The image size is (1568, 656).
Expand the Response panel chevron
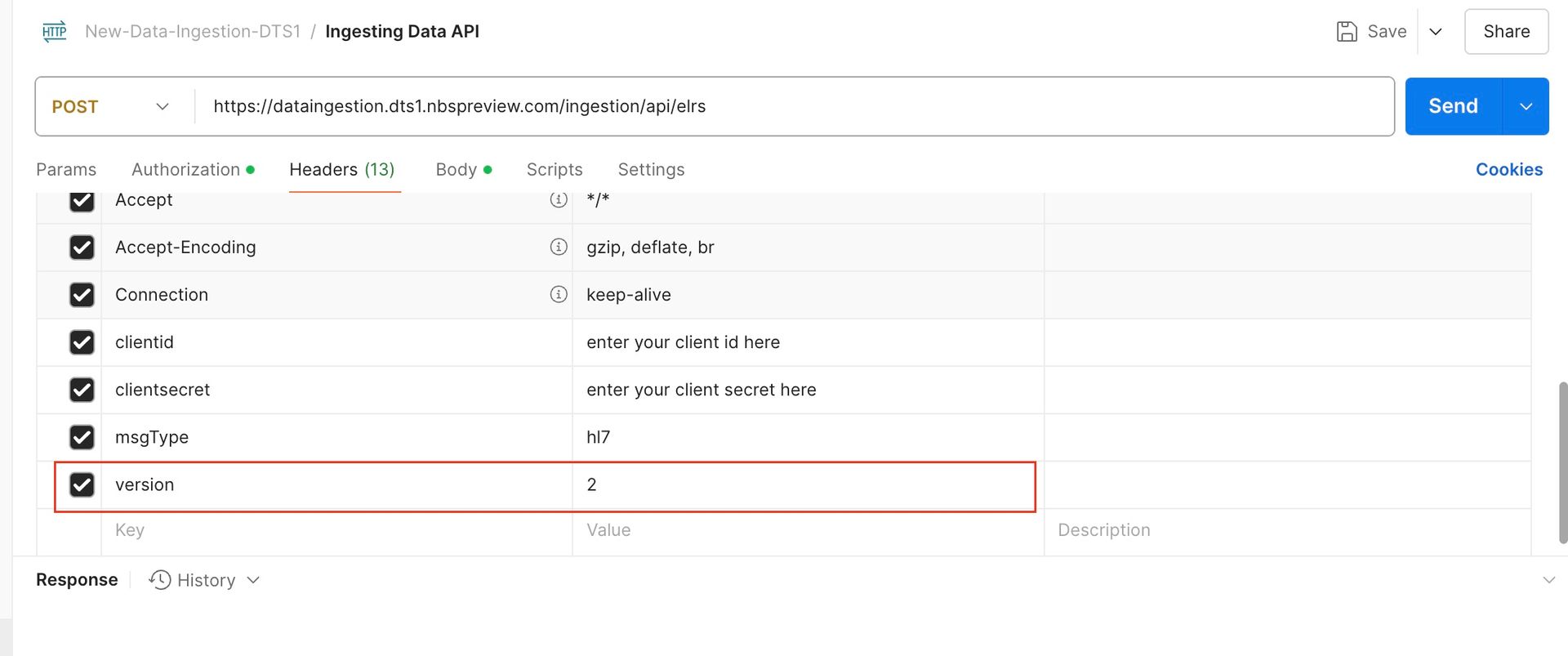tap(1548, 580)
